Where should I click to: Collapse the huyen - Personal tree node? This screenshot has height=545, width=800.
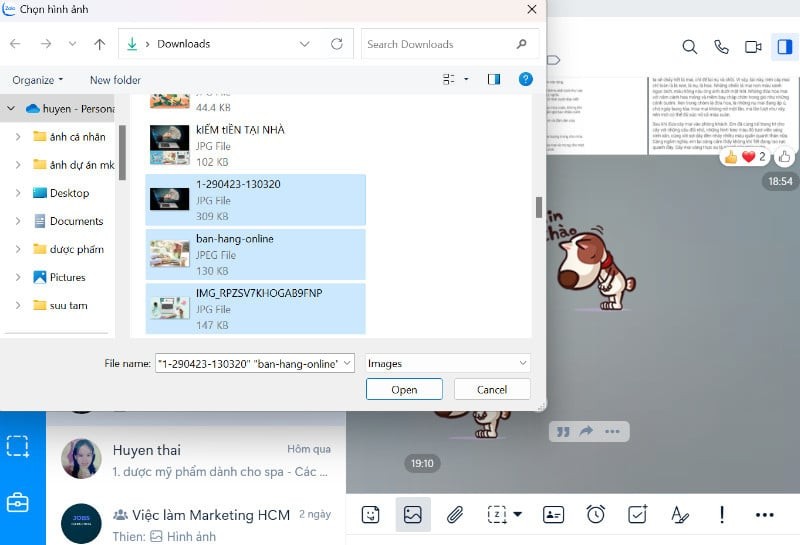[11, 109]
